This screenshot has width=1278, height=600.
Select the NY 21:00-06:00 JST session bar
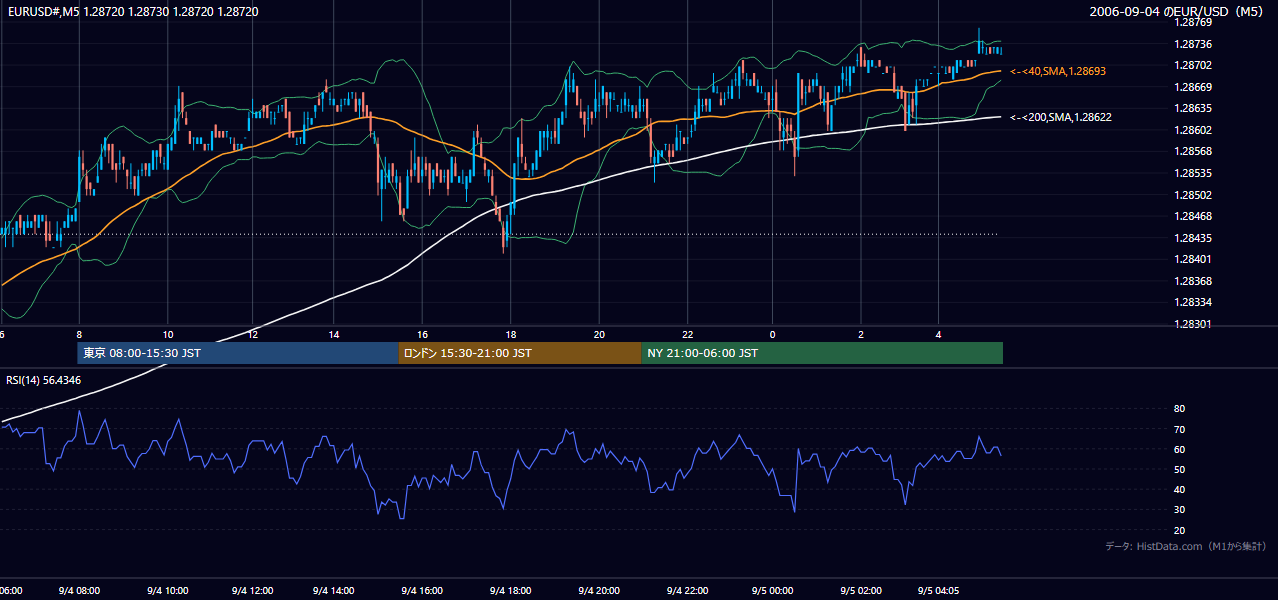click(822, 353)
